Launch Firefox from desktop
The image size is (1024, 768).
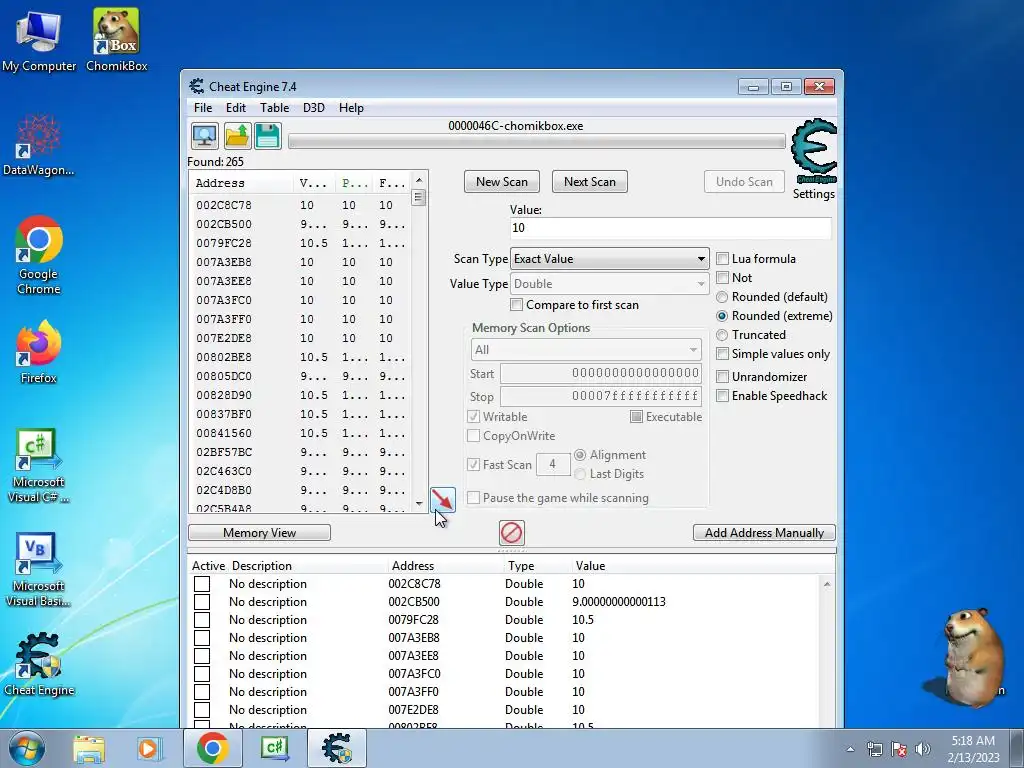point(39,351)
